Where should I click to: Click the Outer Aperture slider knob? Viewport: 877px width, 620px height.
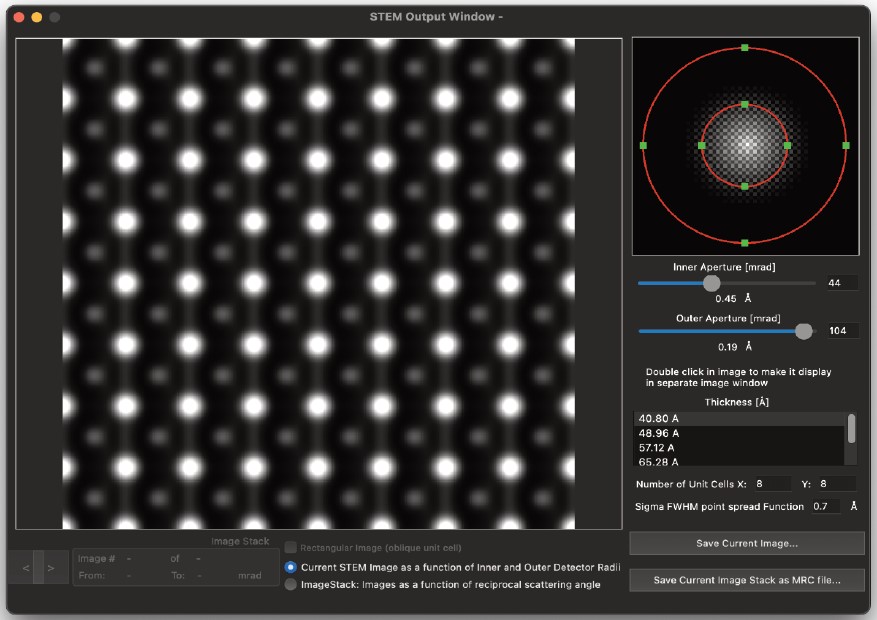click(803, 331)
